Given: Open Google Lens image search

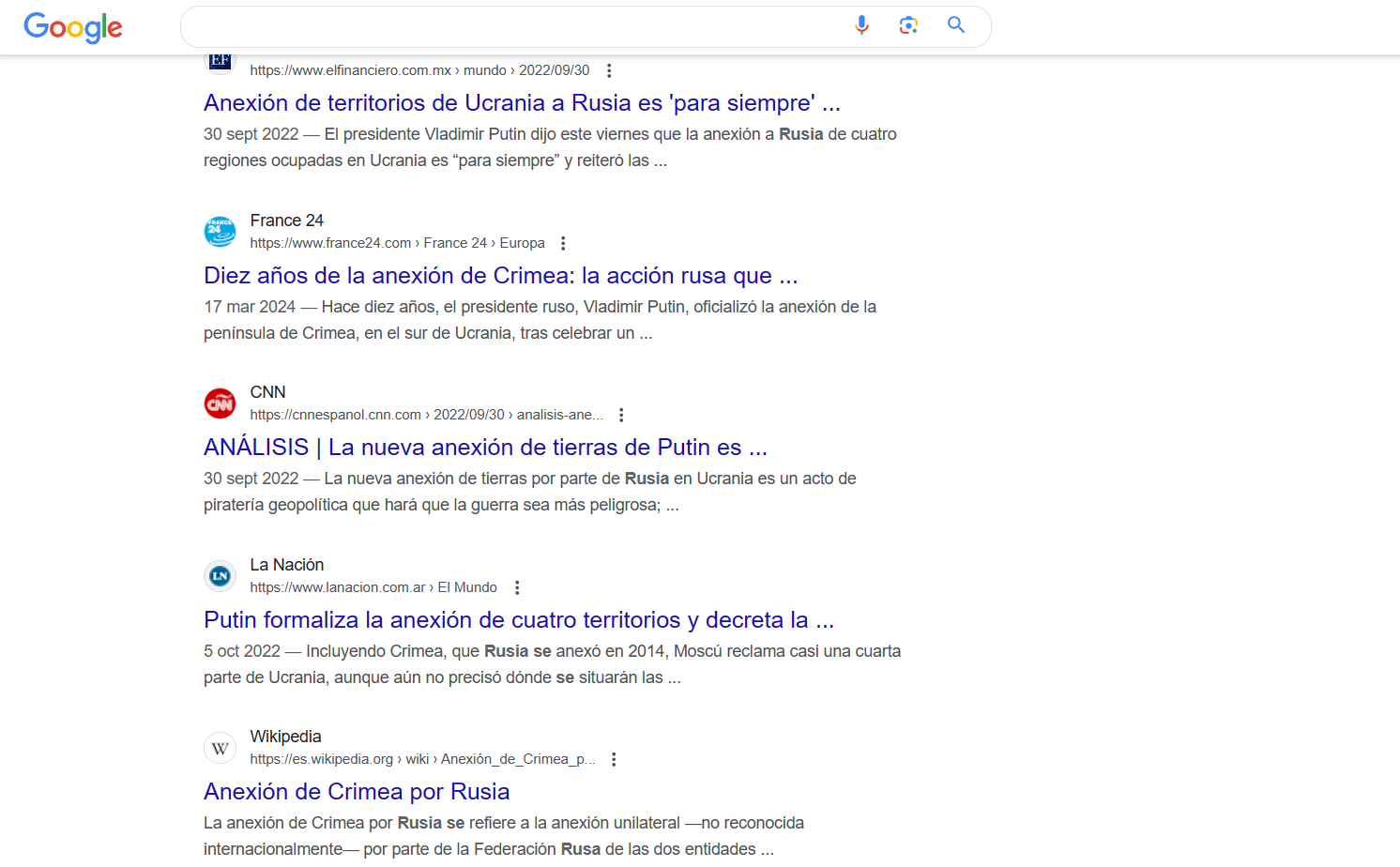Looking at the screenshot, I should click(x=908, y=25).
